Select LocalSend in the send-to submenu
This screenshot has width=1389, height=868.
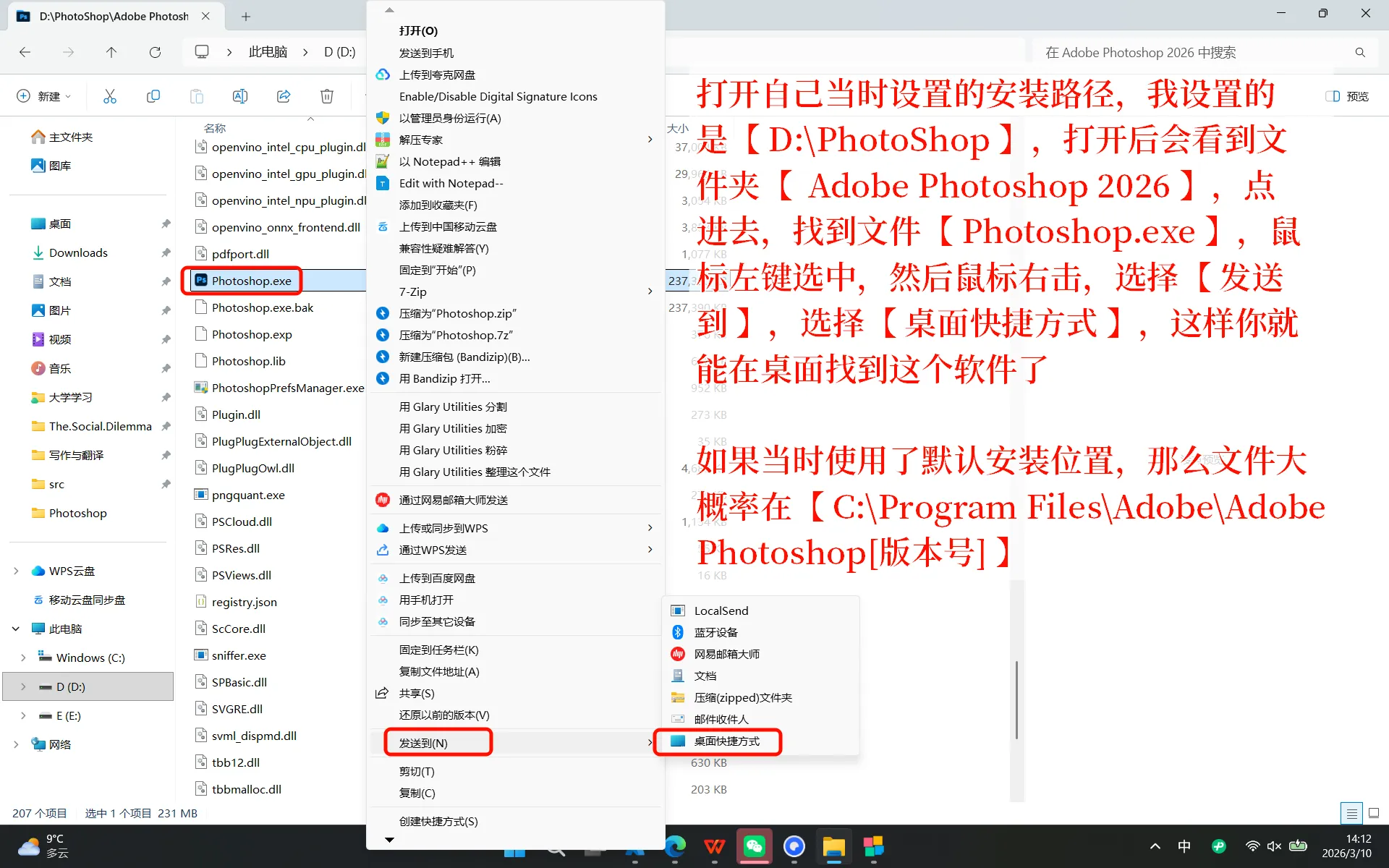click(x=721, y=610)
